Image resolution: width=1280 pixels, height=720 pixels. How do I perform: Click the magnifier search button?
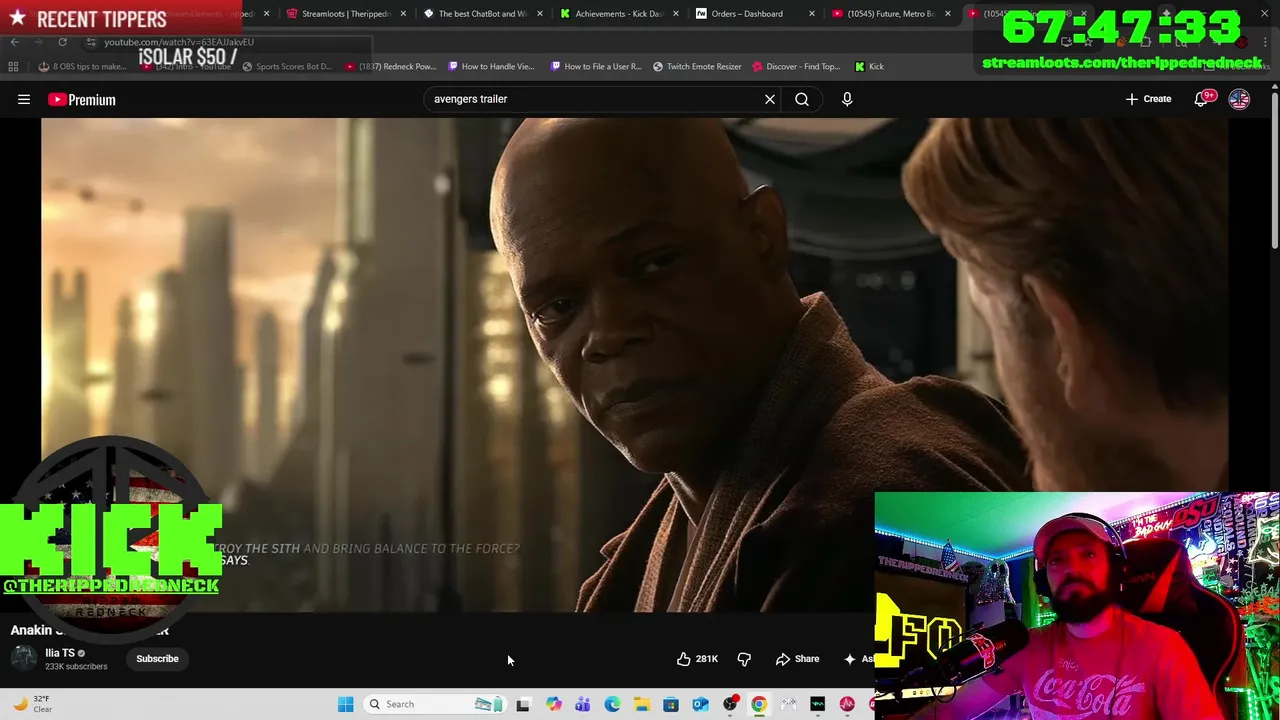[802, 99]
